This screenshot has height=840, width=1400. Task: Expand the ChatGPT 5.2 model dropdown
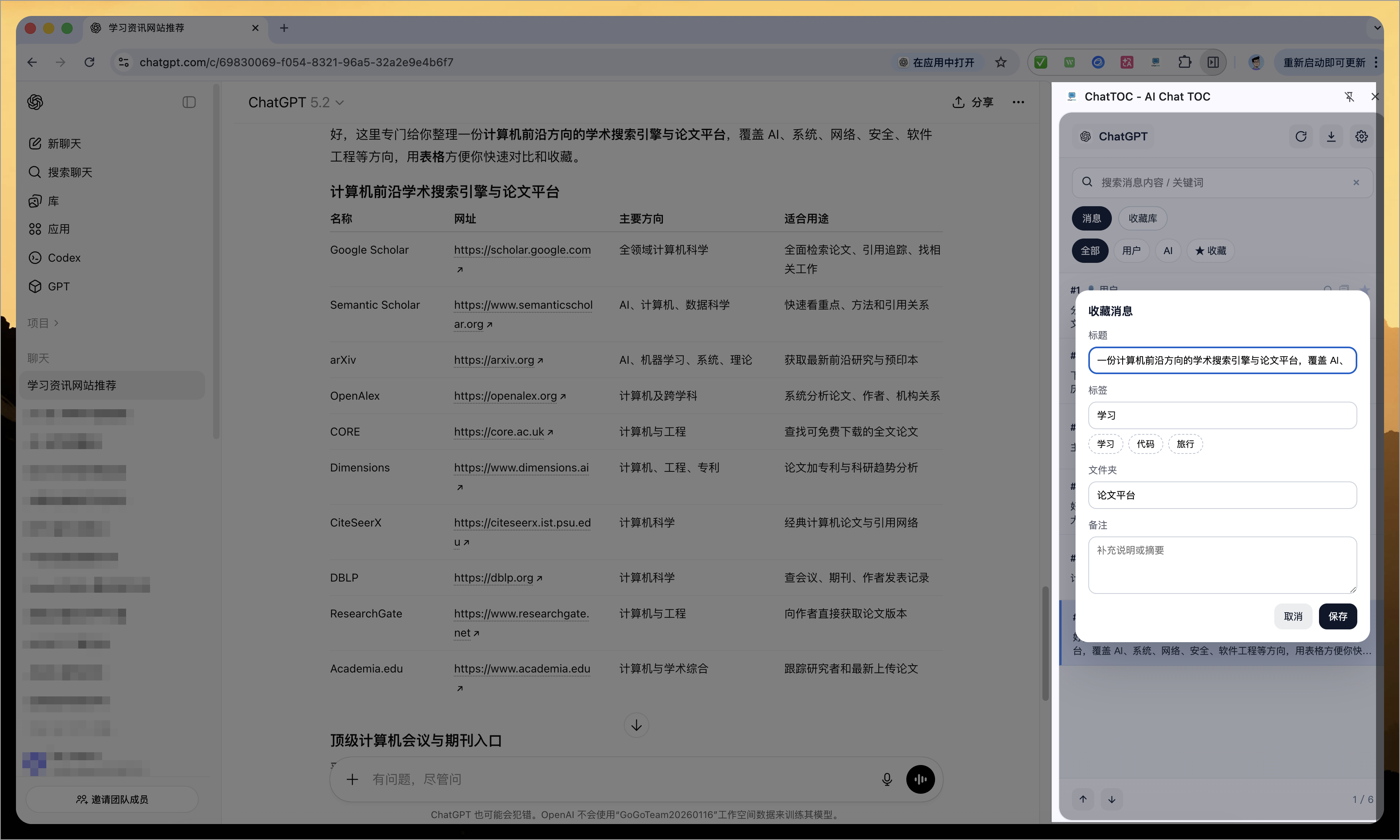tap(296, 103)
